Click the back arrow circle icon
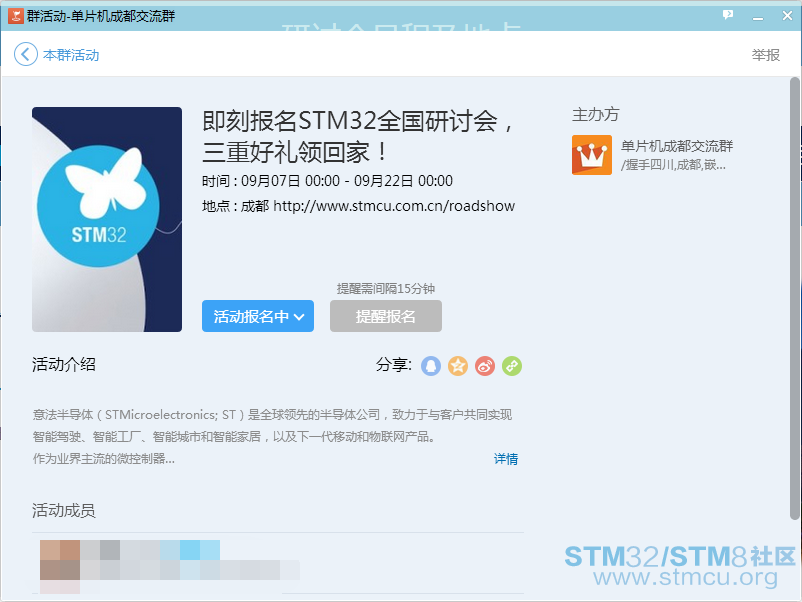 click(x=26, y=54)
